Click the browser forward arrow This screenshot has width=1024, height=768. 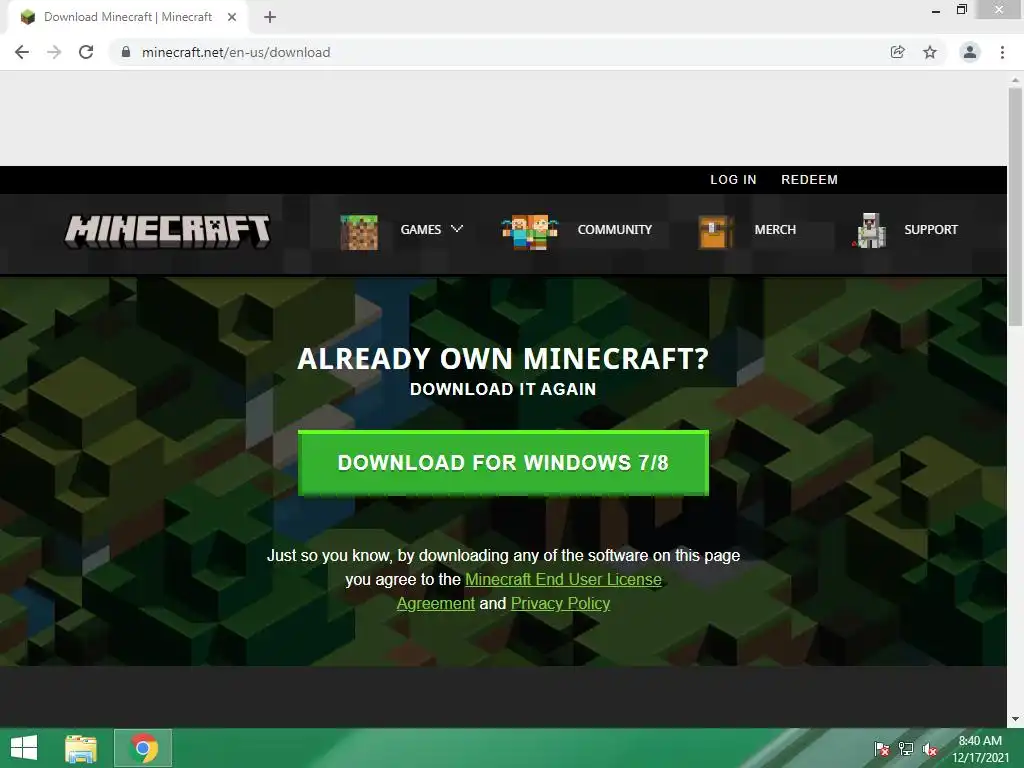coord(54,52)
